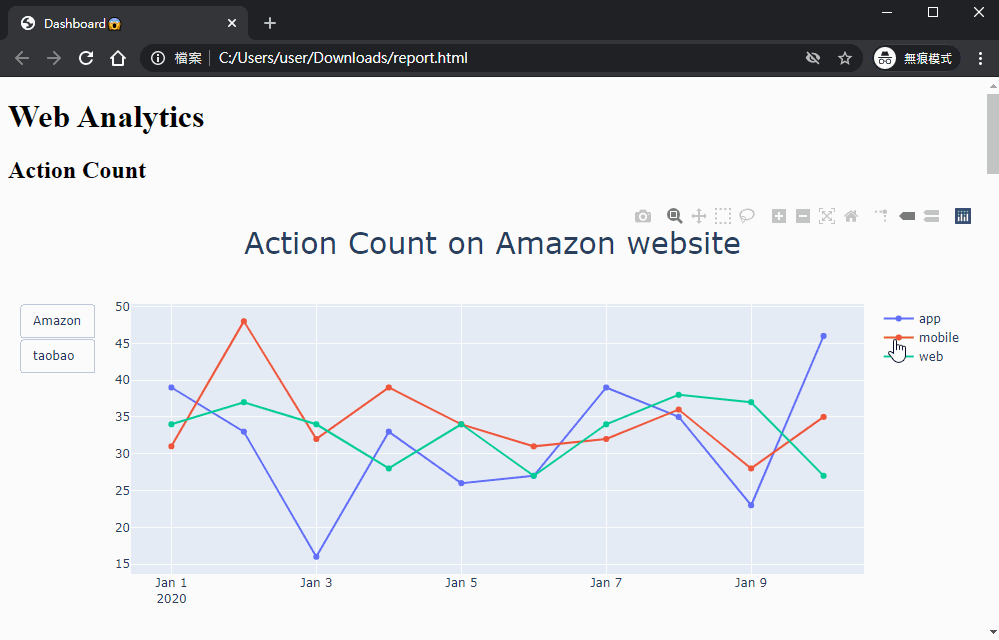Click the Web Analytics heading
Image resolution: width=999 pixels, height=640 pixels.
coord(106,117)
